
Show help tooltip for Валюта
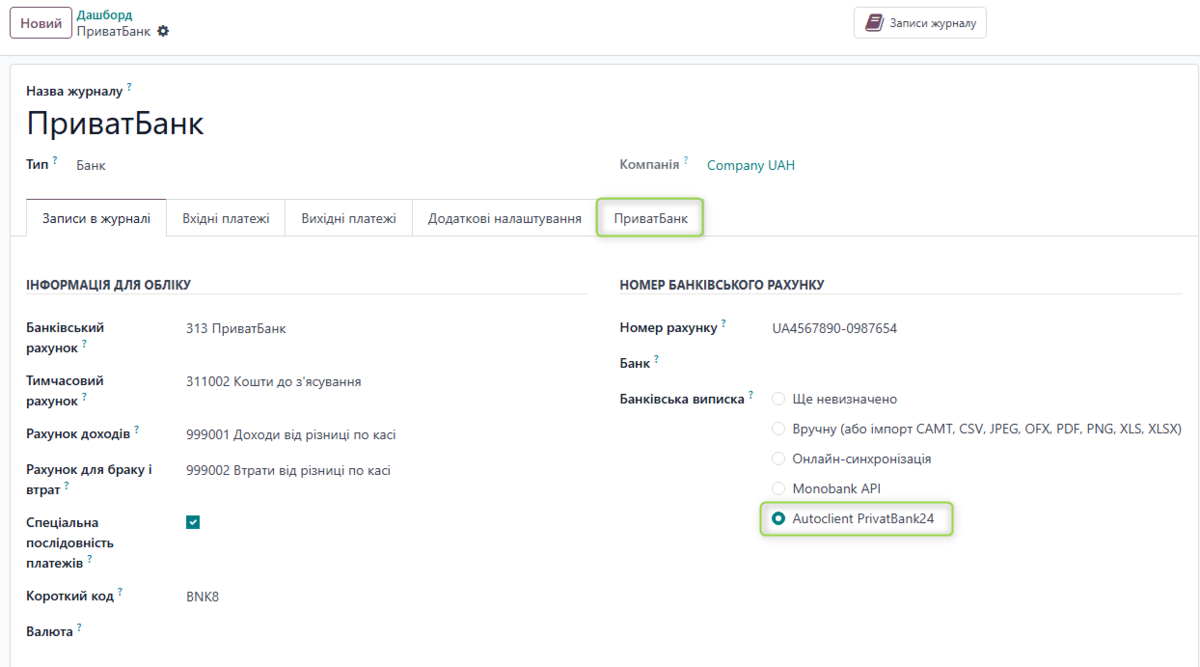tap(79, 627)
